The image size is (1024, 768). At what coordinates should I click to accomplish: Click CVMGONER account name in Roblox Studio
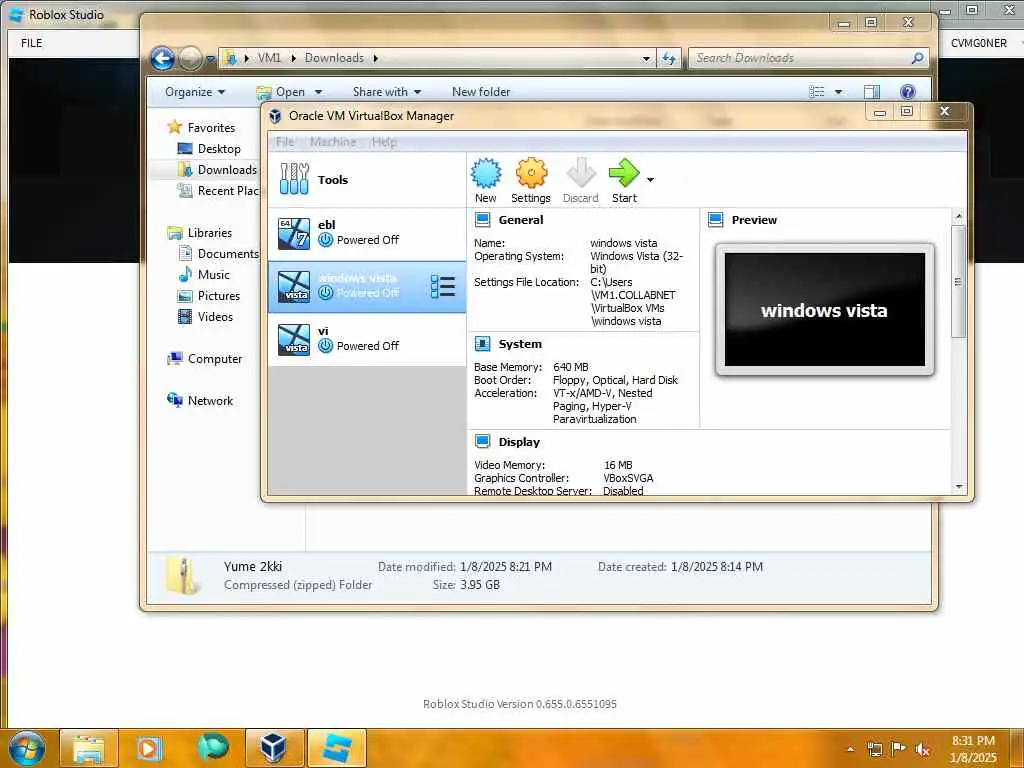point(978,43)
